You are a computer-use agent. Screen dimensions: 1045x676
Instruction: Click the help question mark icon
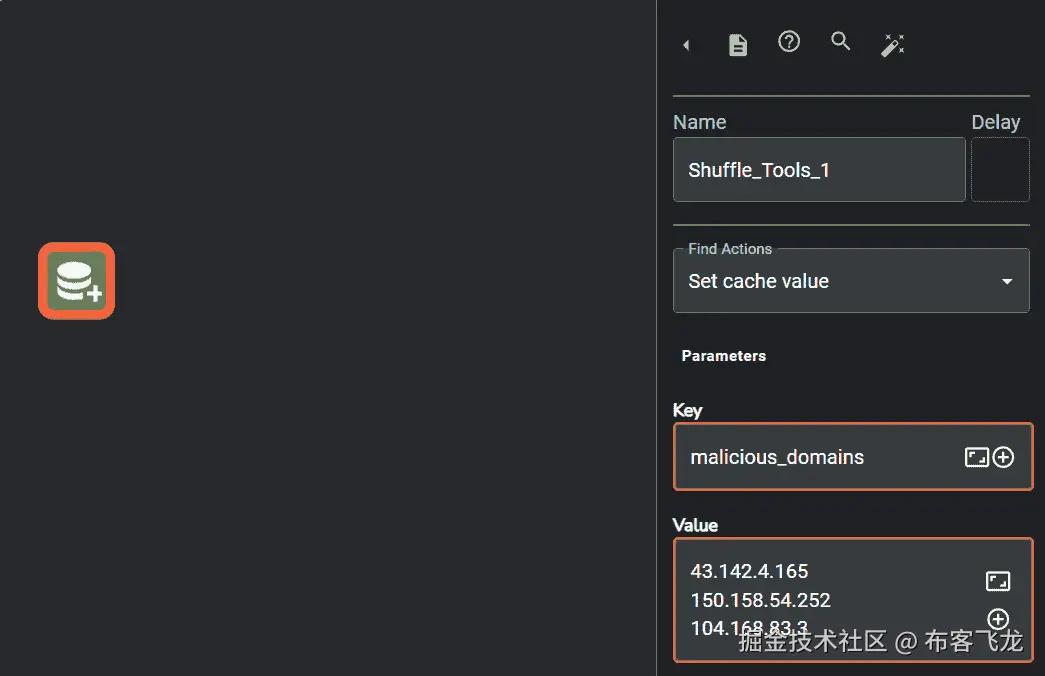789,42
